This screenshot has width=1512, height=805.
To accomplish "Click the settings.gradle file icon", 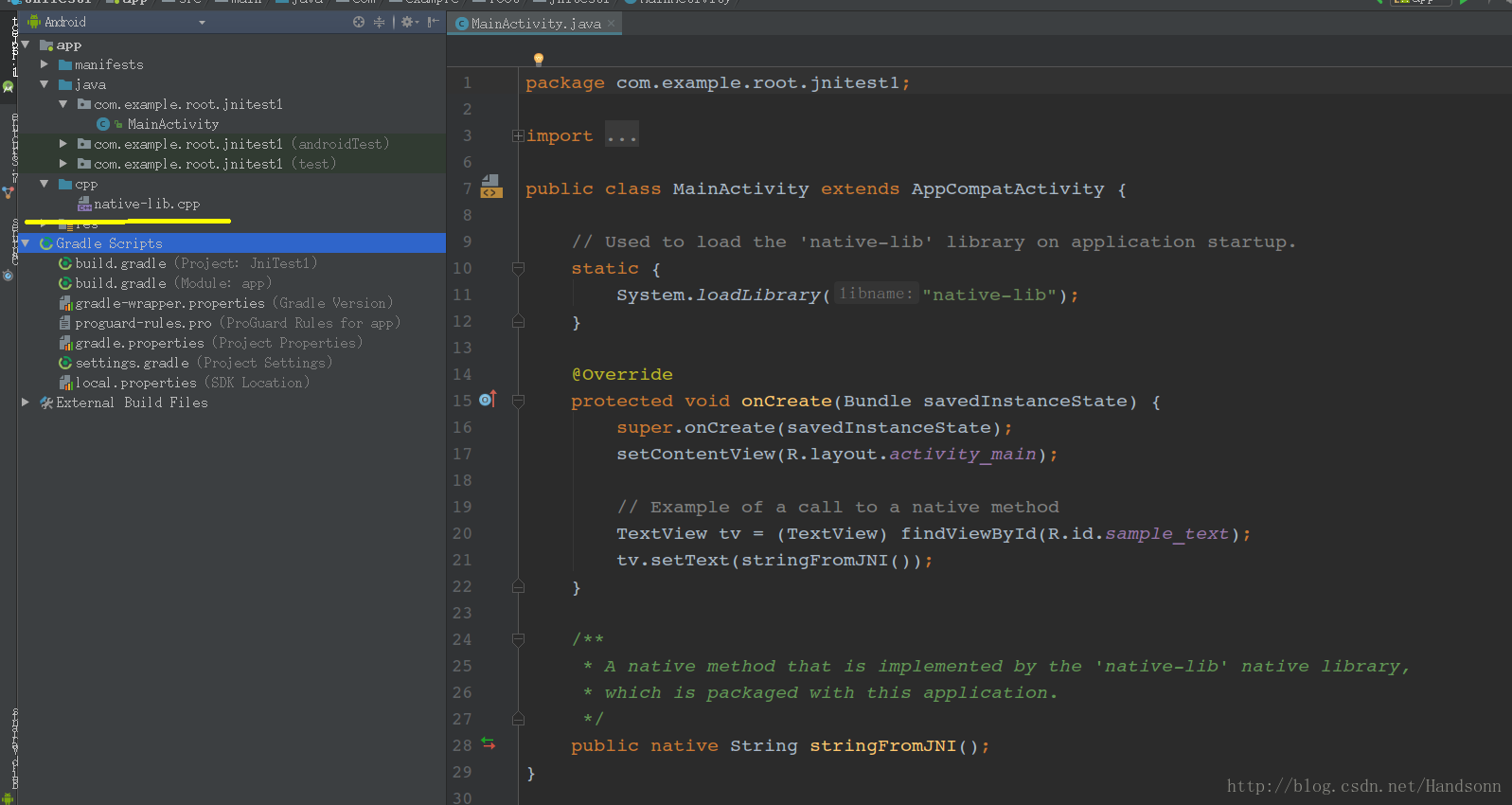I will 65,363.
